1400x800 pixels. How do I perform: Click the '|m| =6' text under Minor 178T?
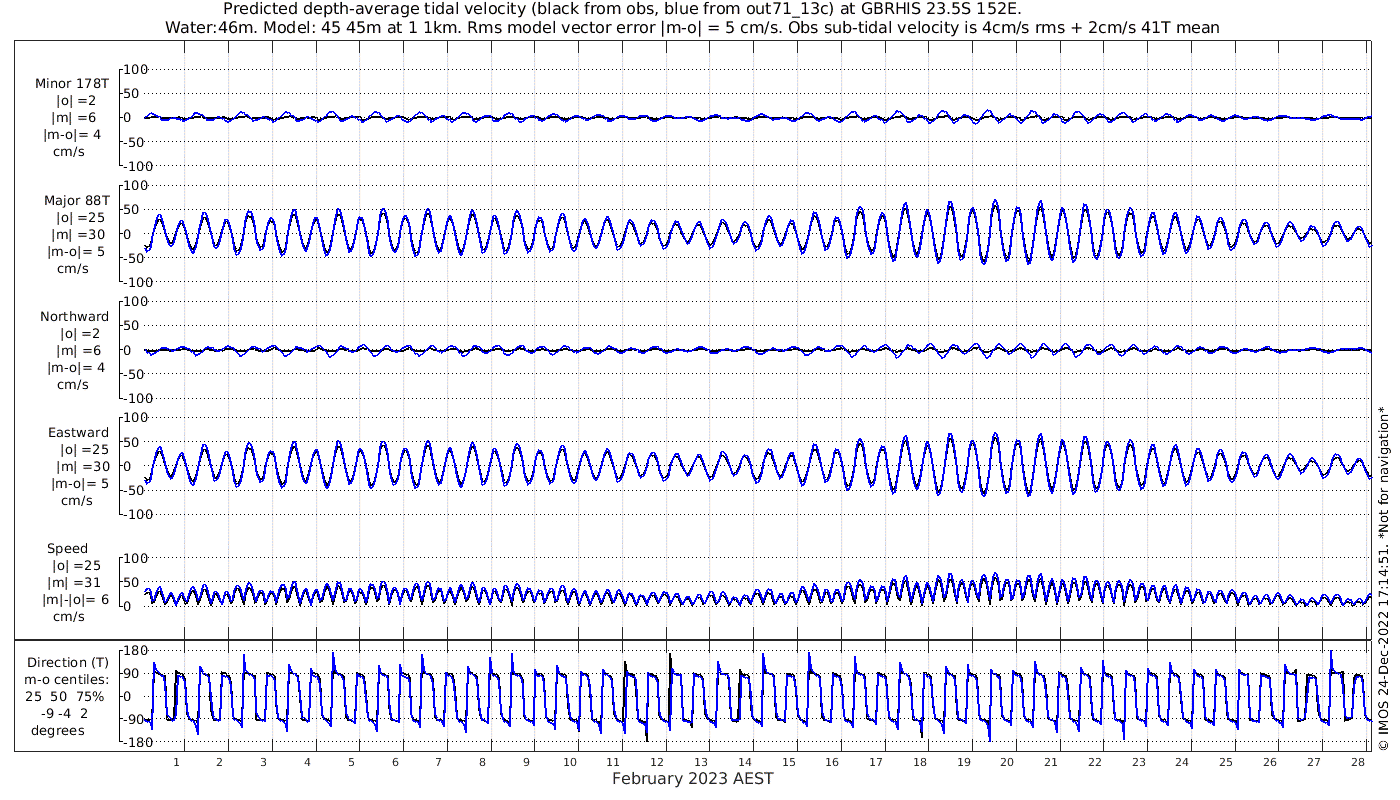[x=75, y=117]
